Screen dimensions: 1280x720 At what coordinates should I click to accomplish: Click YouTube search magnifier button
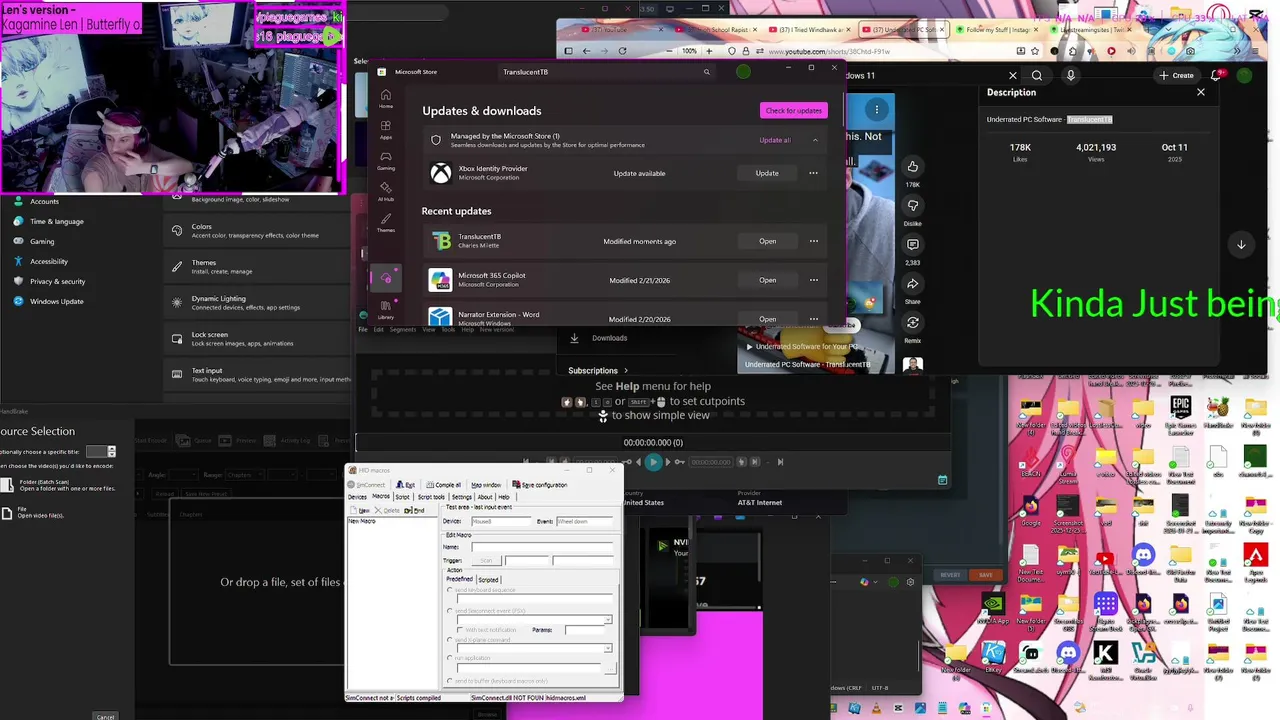[1037, 75]
